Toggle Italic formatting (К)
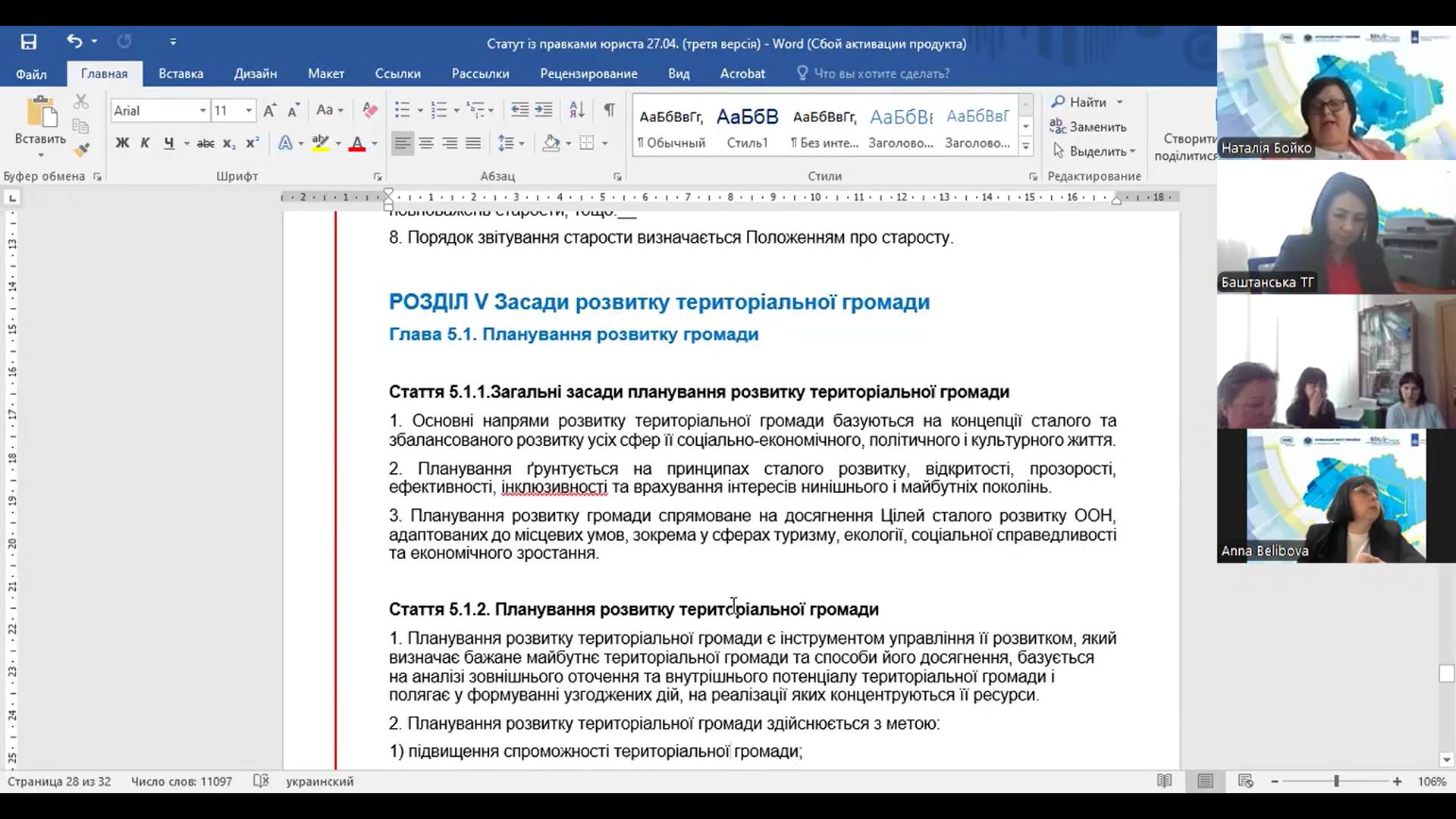Image resolution: width=1456 pixels, height=819 pixels. click(x=145, y=143)
